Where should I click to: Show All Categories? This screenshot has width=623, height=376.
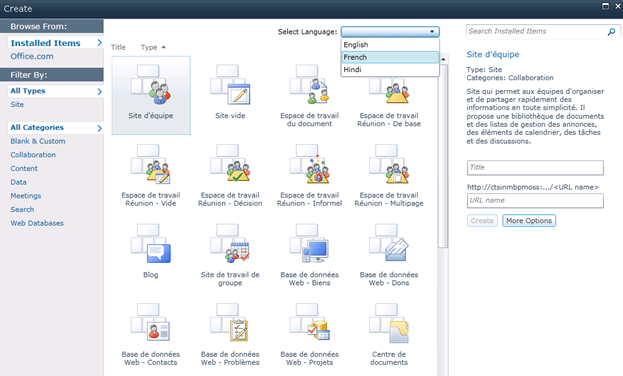click(55, 128)
